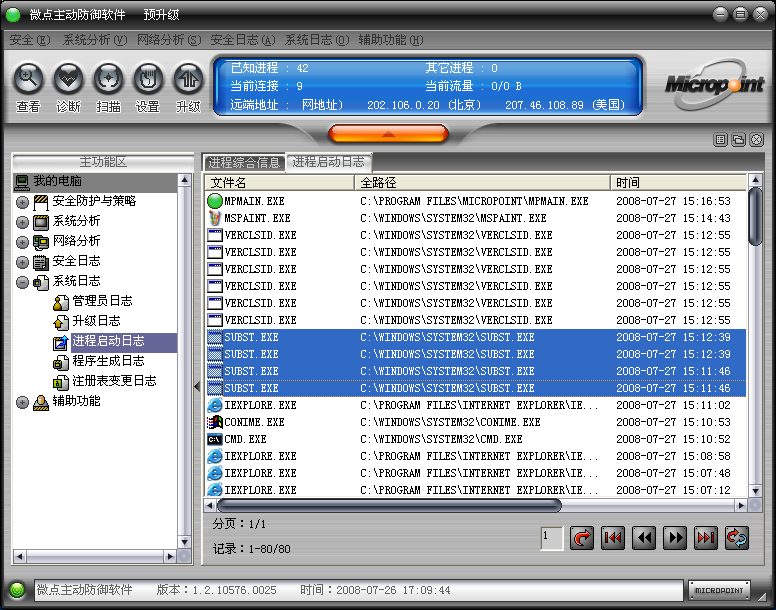Select 我的电脑 computer icon in tree
This screenshot has height=610, width=776.
[x=21, y=182]
